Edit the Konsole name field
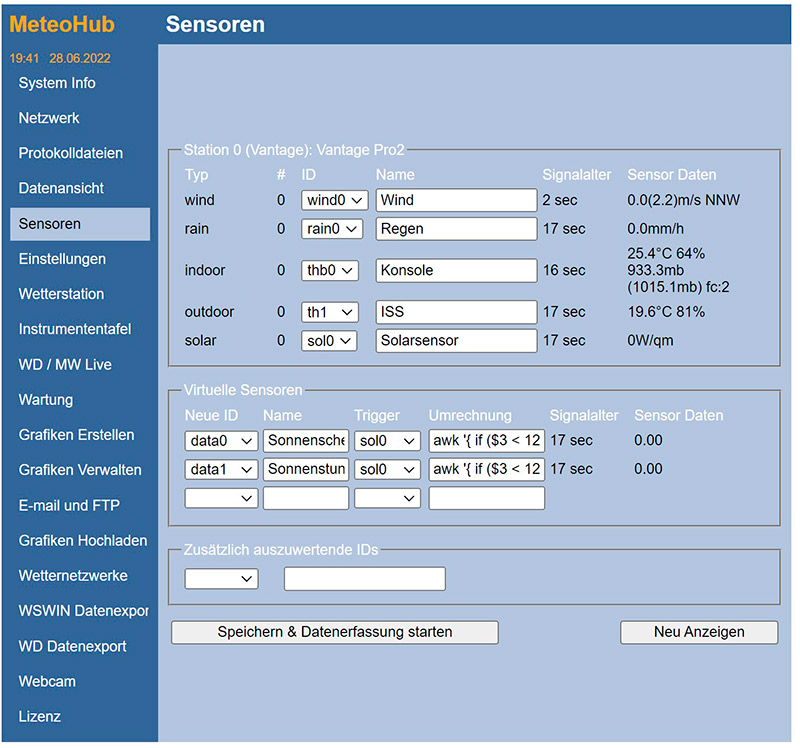Screen dimensions: 800x748 coord(456,270)
